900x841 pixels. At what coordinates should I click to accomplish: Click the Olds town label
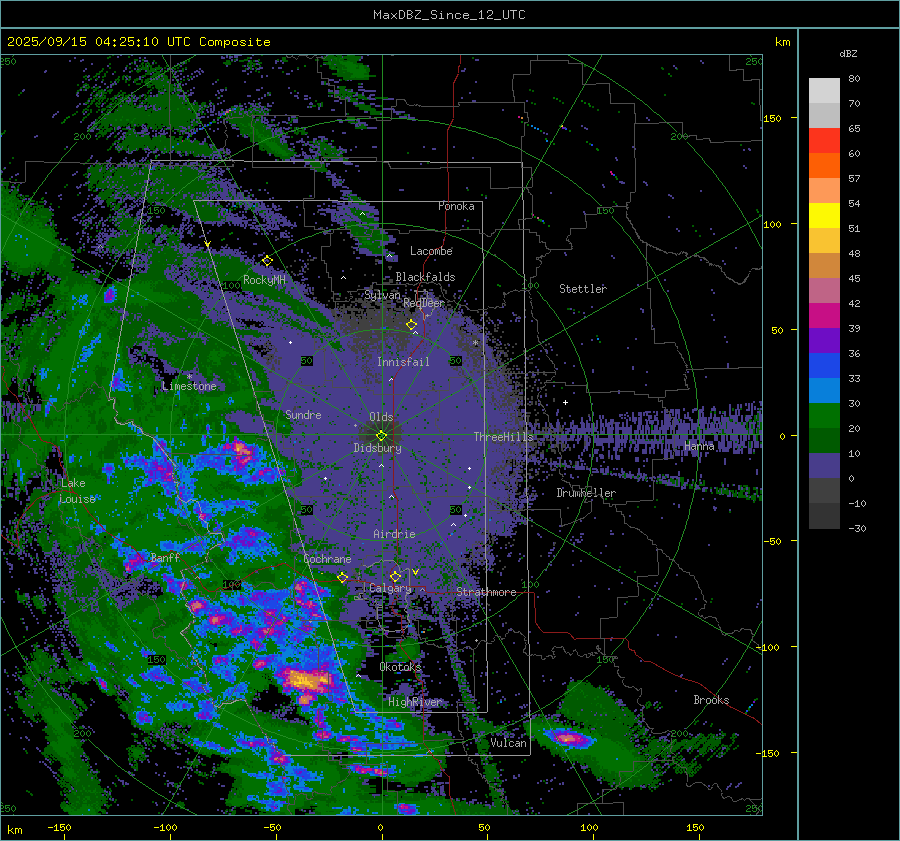click(x=381, y=417)
